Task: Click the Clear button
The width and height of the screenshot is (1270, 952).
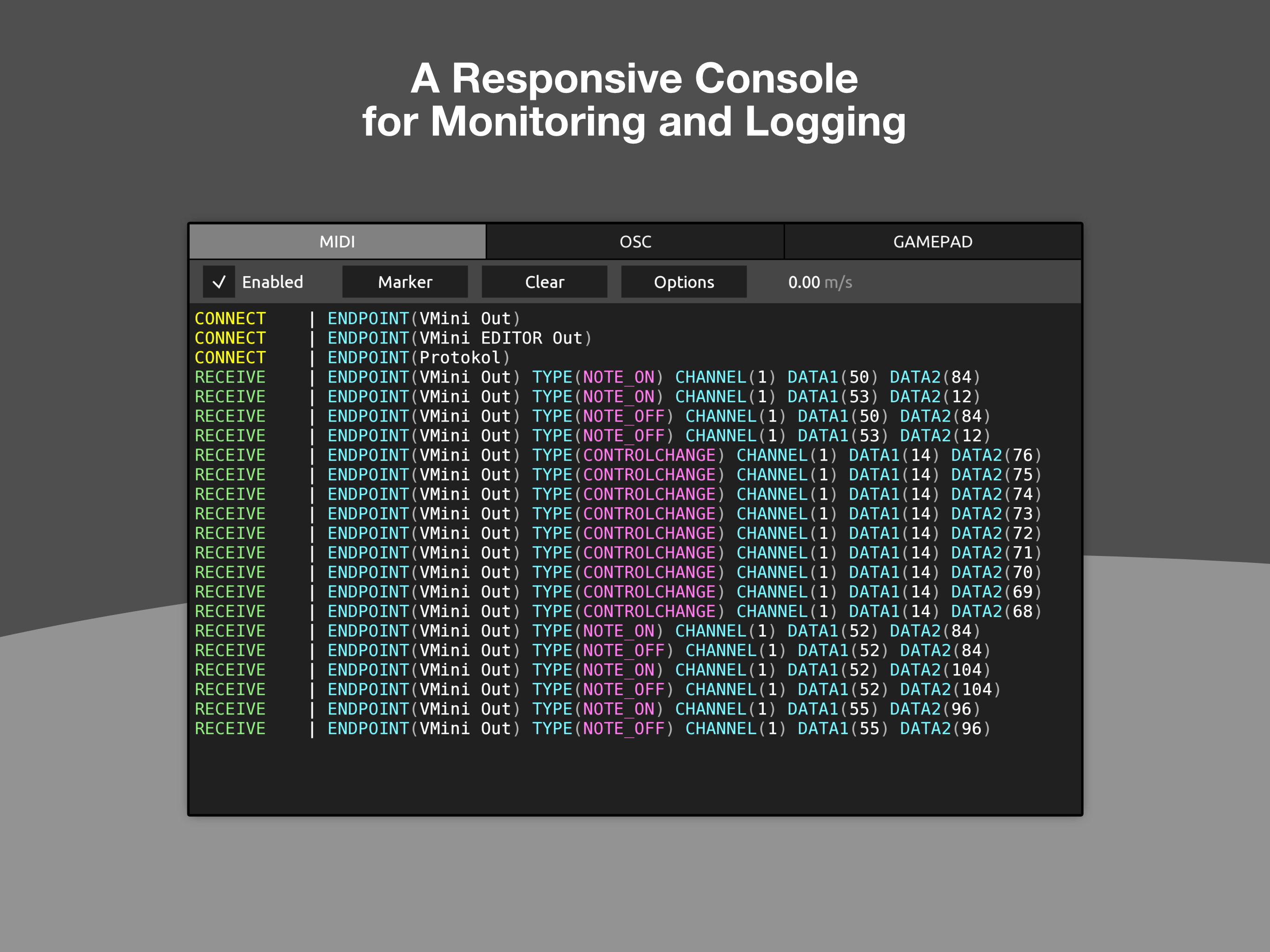Action: (x=544, y=282)
